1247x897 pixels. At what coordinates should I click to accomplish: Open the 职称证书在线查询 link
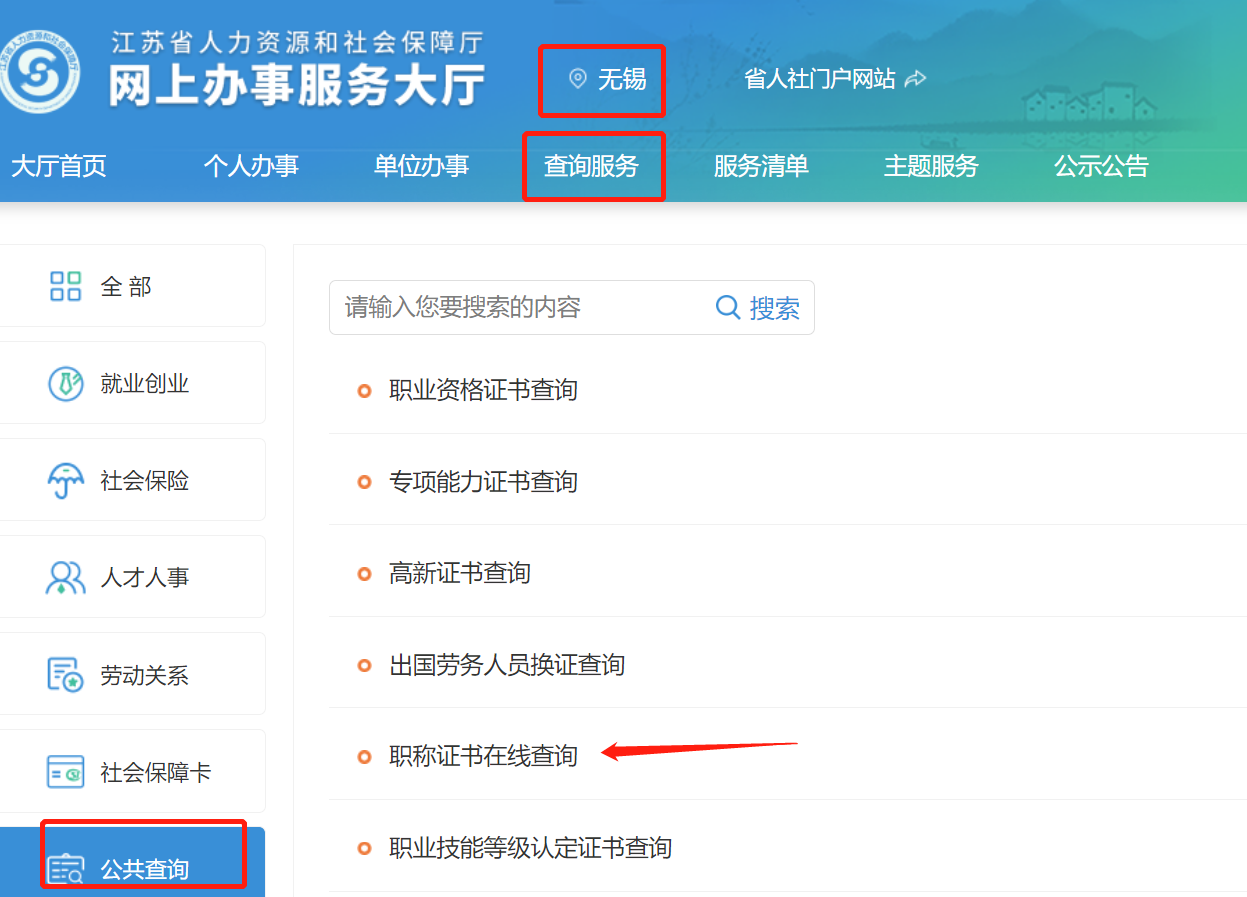483,756
